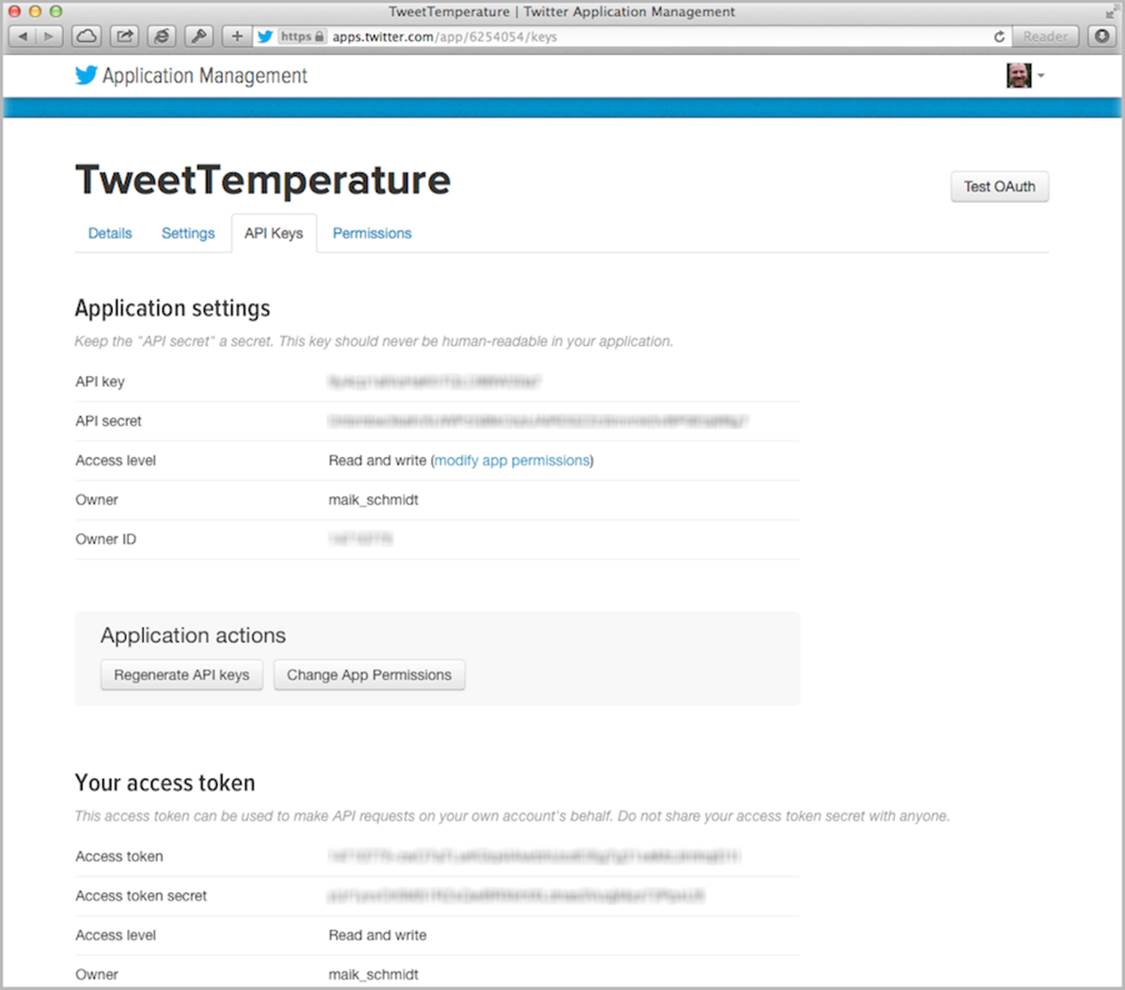Click the blurred API key value

434,382
